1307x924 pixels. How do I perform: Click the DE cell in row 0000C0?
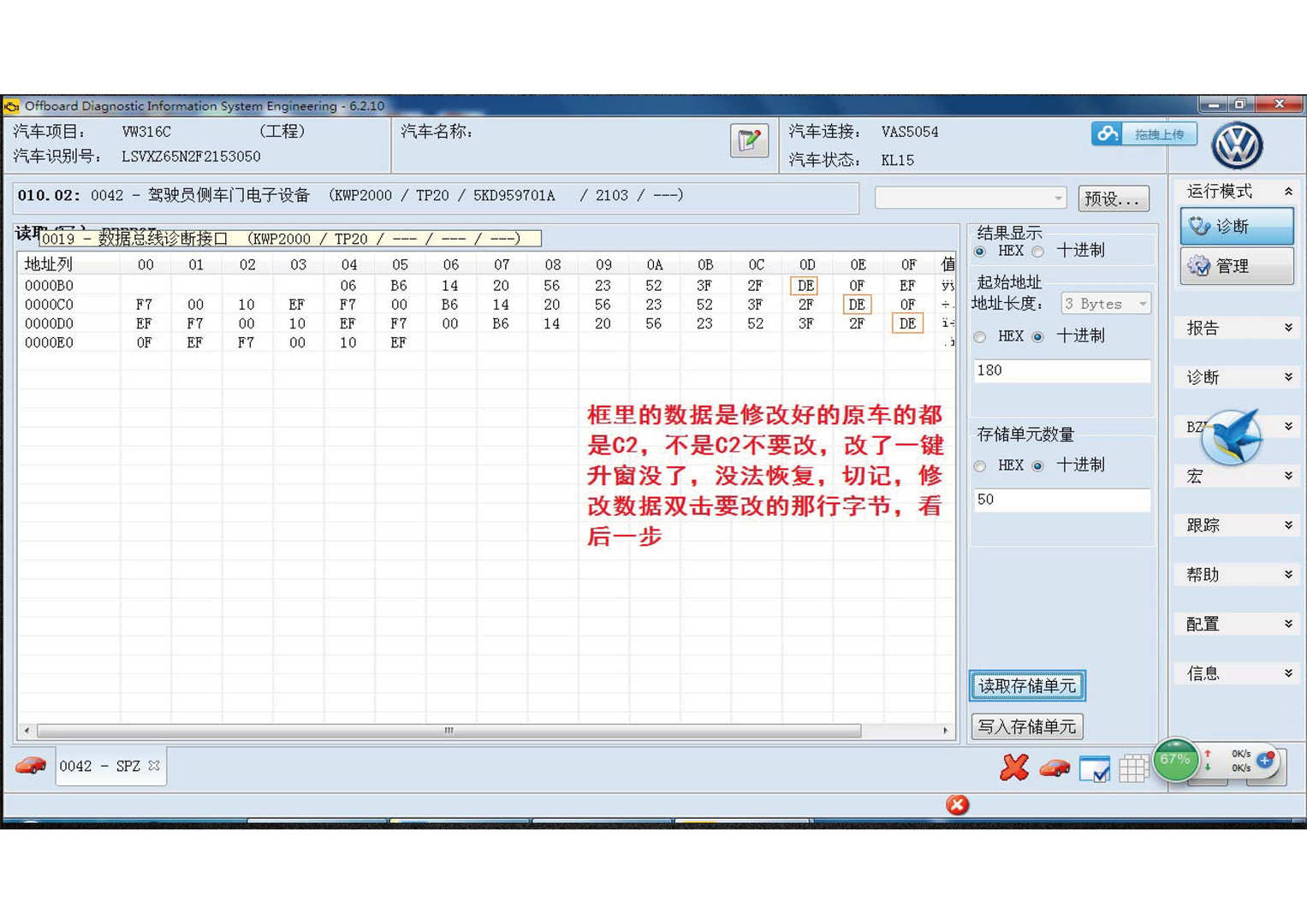(x=856, y=305)
